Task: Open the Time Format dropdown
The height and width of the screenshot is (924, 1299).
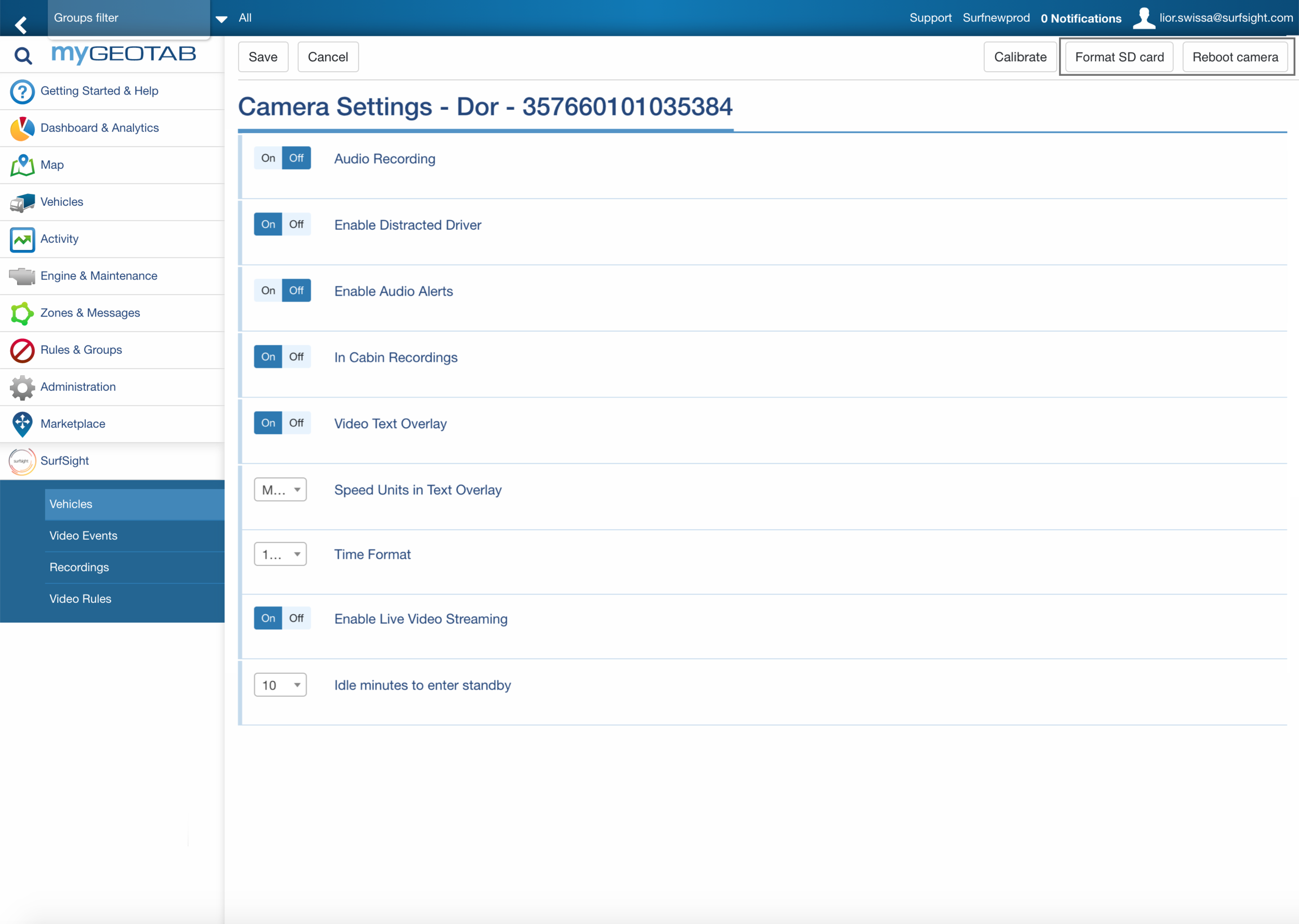Action: click(281, 554)
